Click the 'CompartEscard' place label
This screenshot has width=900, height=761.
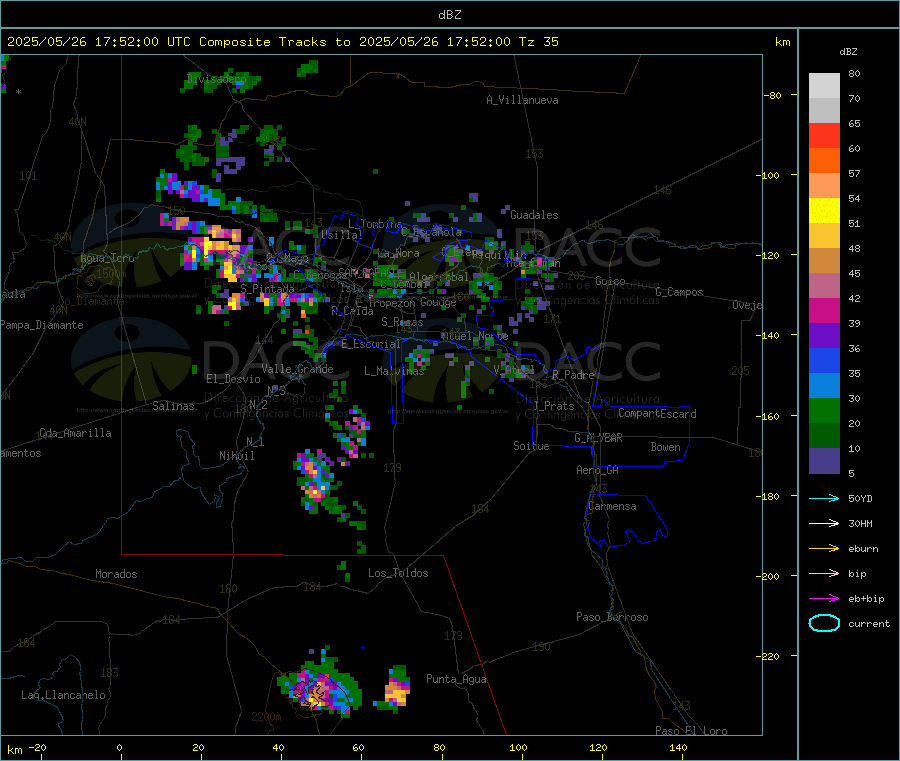coord(657,413)
